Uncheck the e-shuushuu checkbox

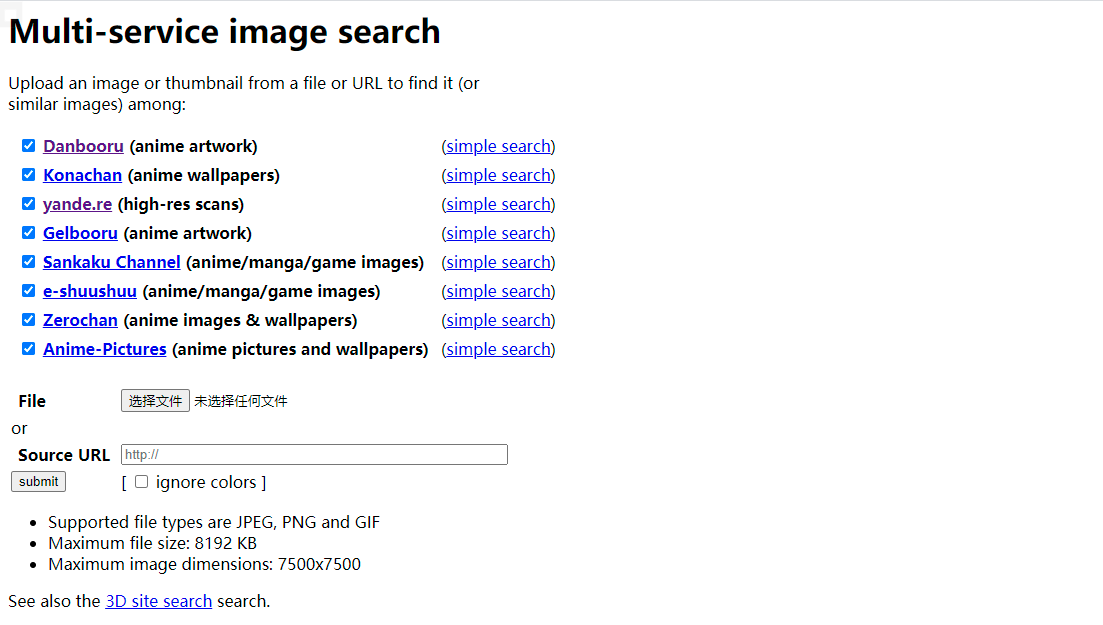(x=28, y=291)
